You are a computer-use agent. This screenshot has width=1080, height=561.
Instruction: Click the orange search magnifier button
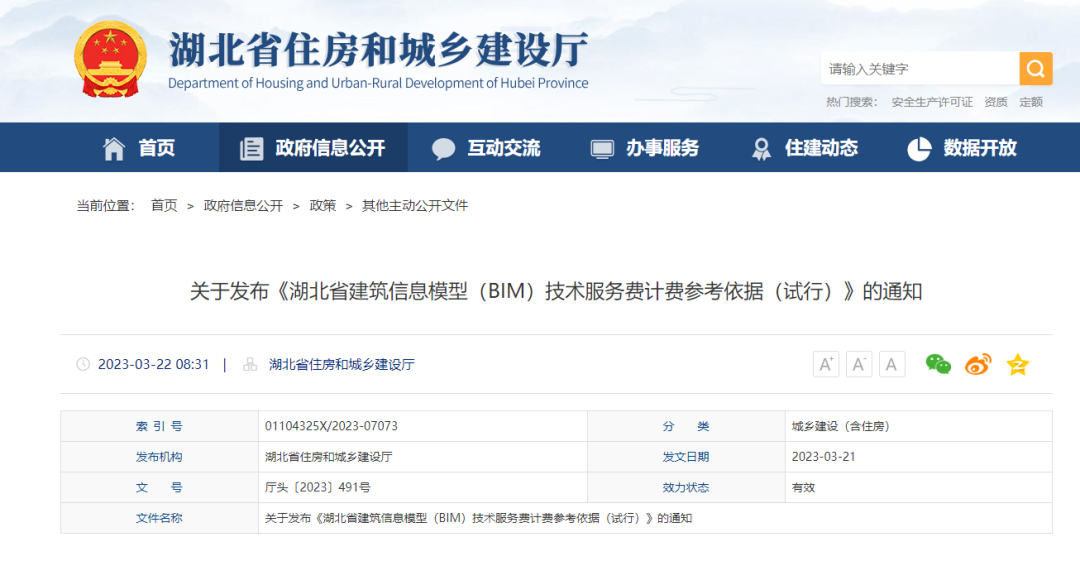[1035, 69]
